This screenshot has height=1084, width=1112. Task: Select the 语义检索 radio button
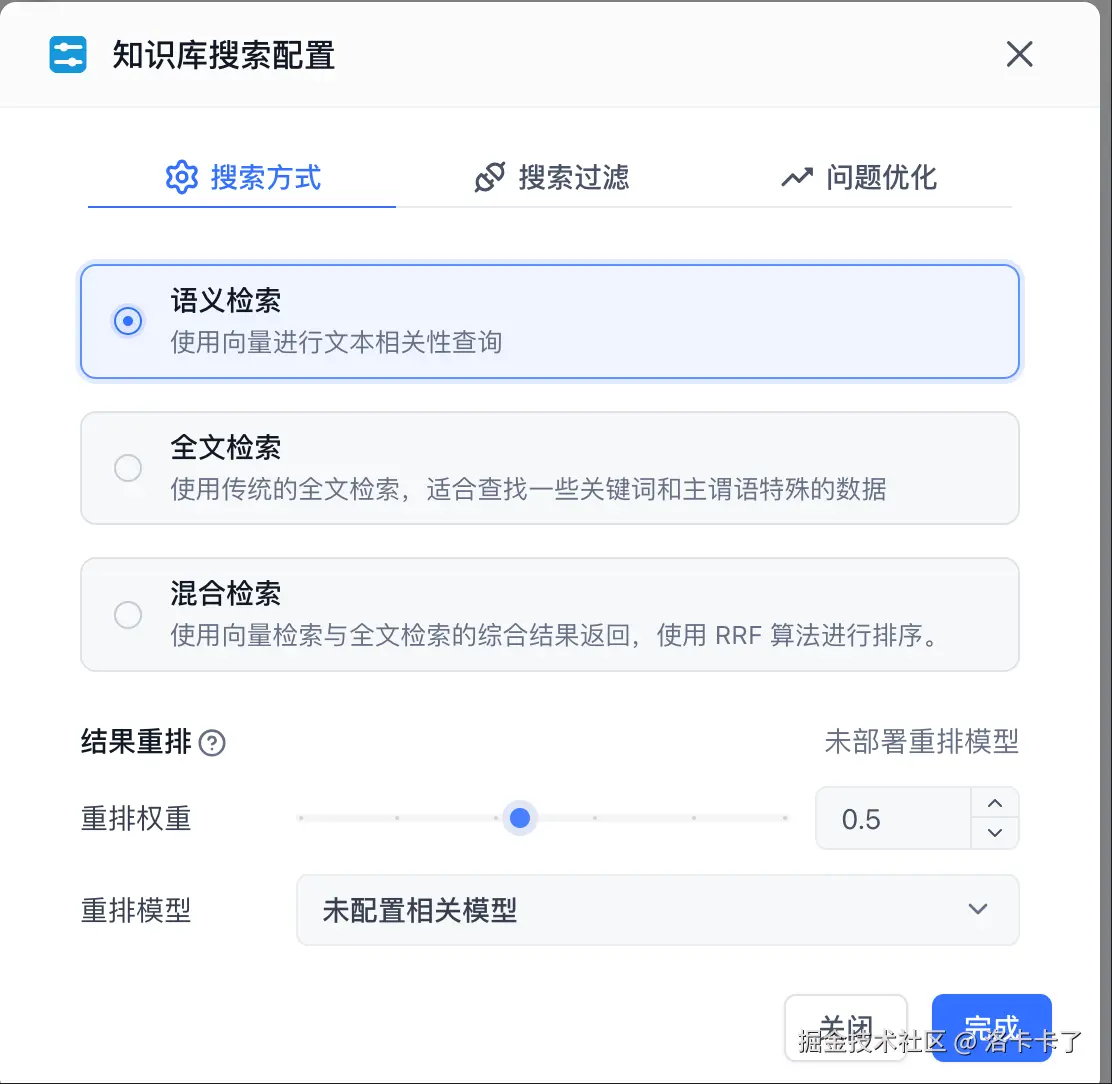[x=128, y=321]
